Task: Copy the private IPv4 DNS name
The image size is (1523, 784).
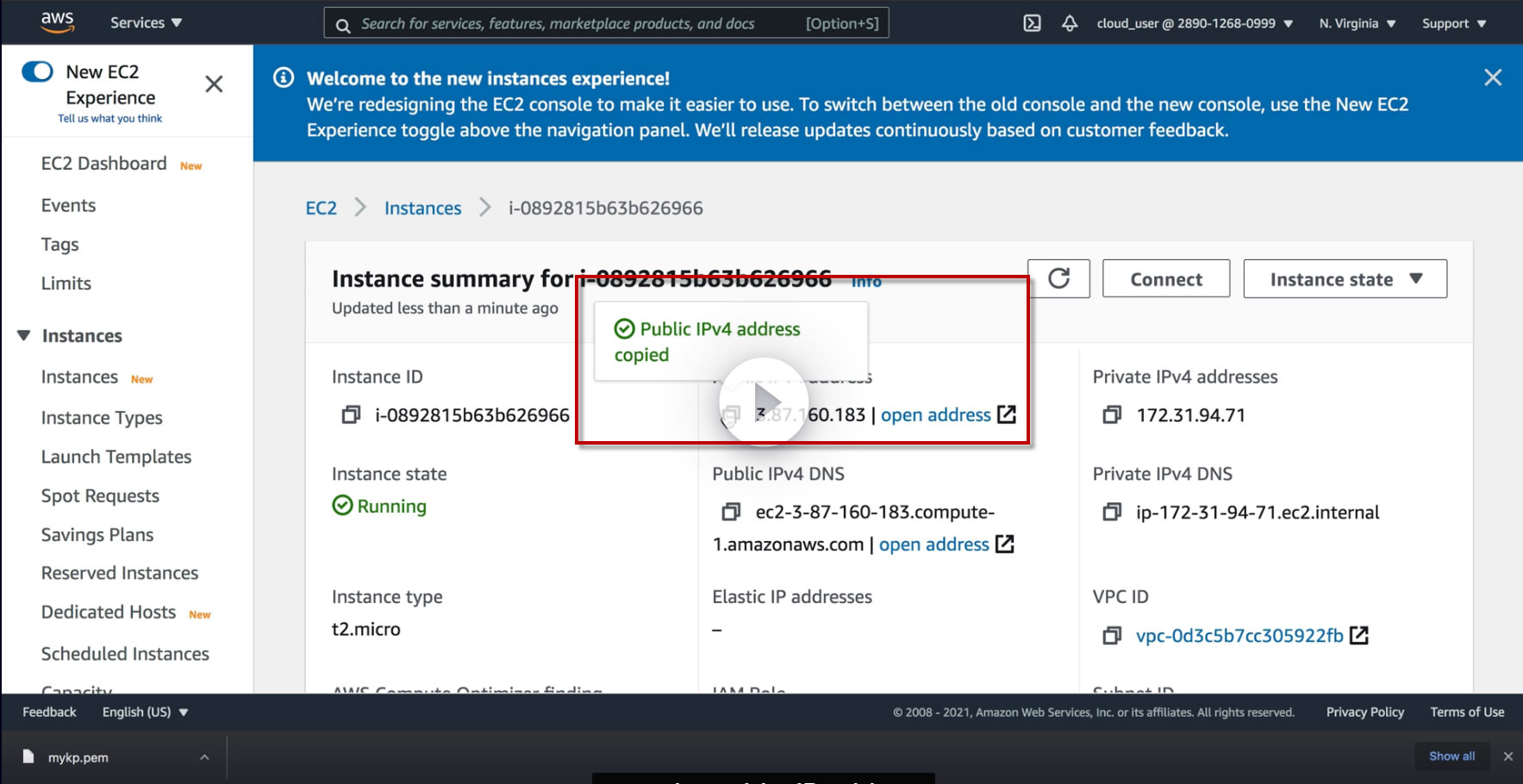Action: pos(1112,513)
